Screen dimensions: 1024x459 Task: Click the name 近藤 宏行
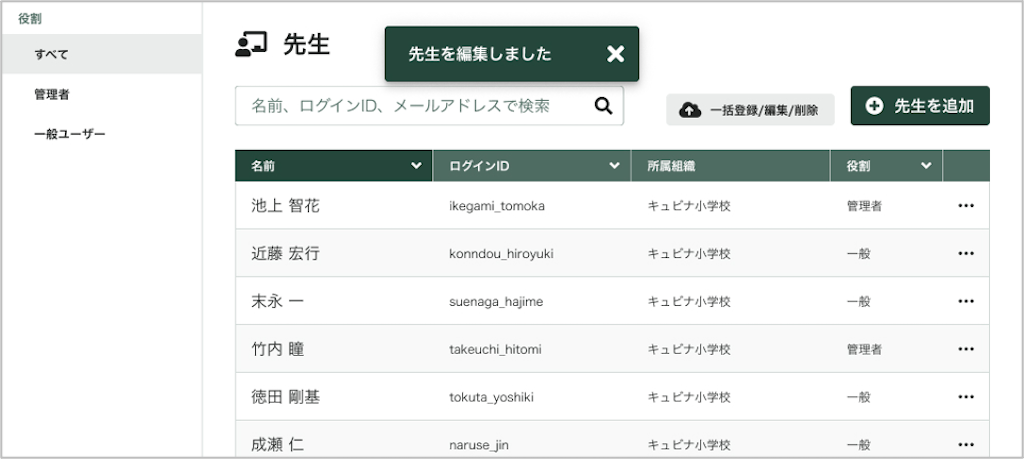tap(285, 253)
